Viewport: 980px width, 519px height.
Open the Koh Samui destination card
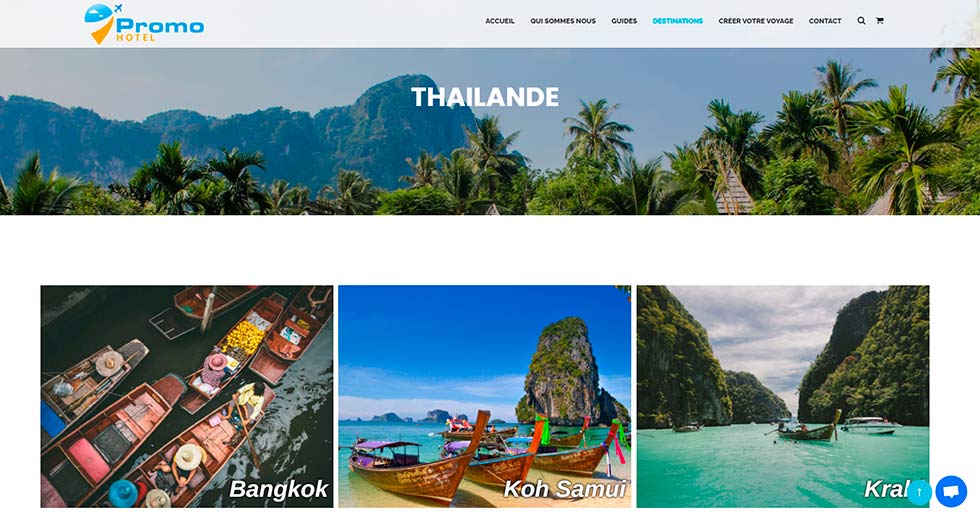tap(484, 396)
